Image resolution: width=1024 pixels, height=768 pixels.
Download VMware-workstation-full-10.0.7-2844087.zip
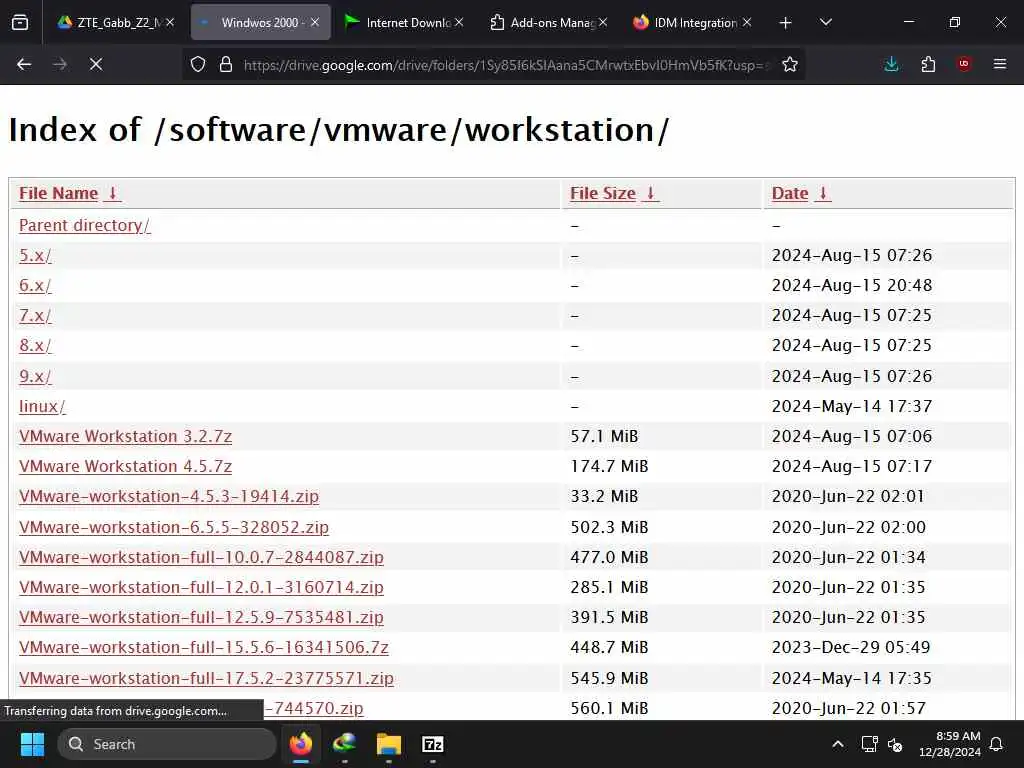point(201,557)
